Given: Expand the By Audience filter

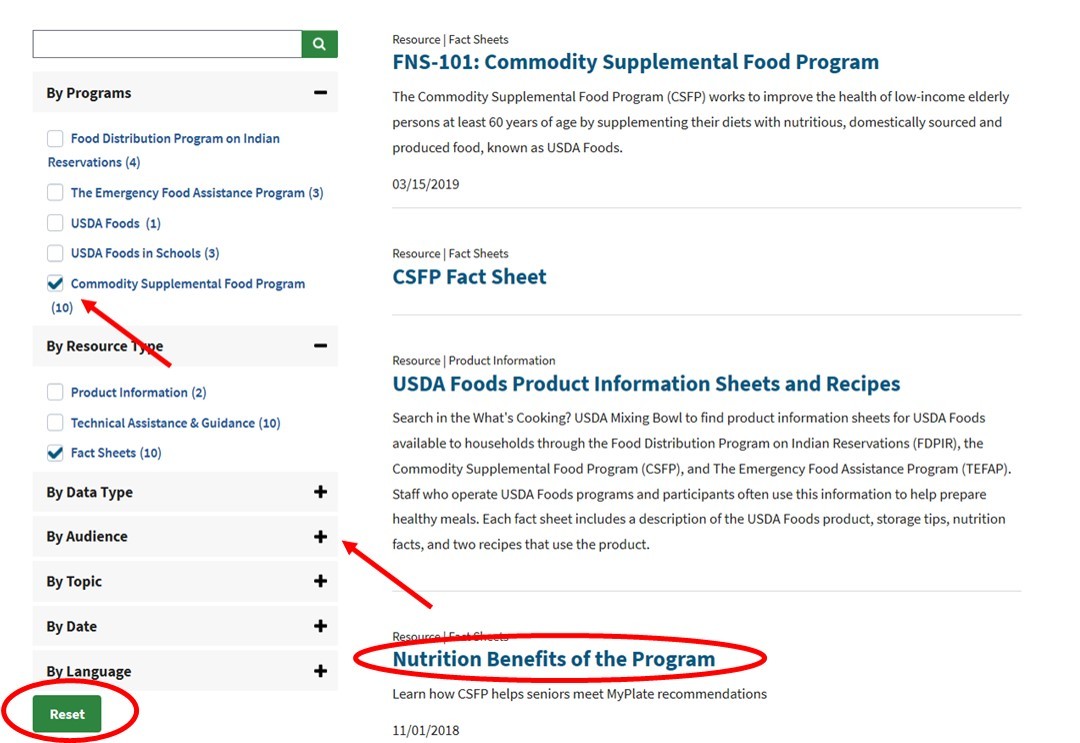Looking at the screenshot, I should point(320,537).
